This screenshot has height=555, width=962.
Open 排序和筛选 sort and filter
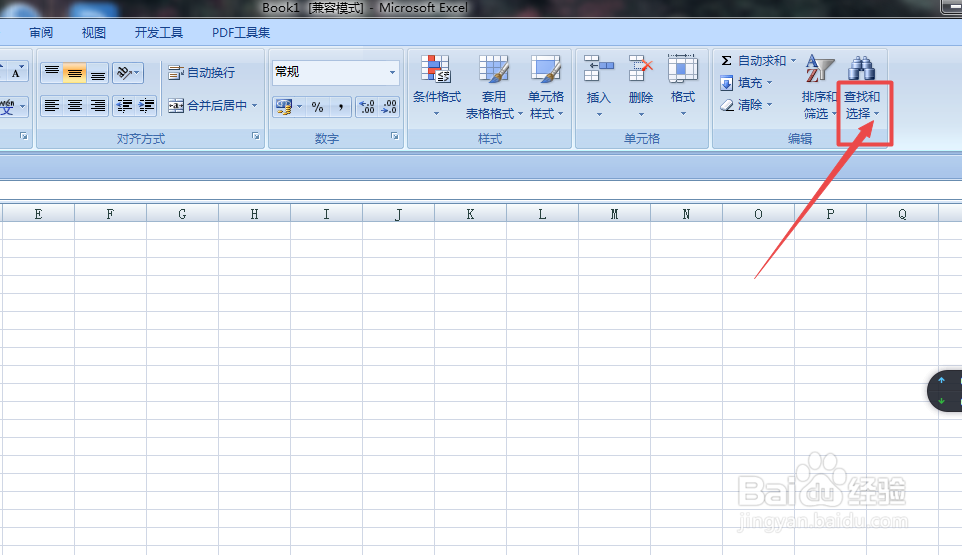point(819,86)
